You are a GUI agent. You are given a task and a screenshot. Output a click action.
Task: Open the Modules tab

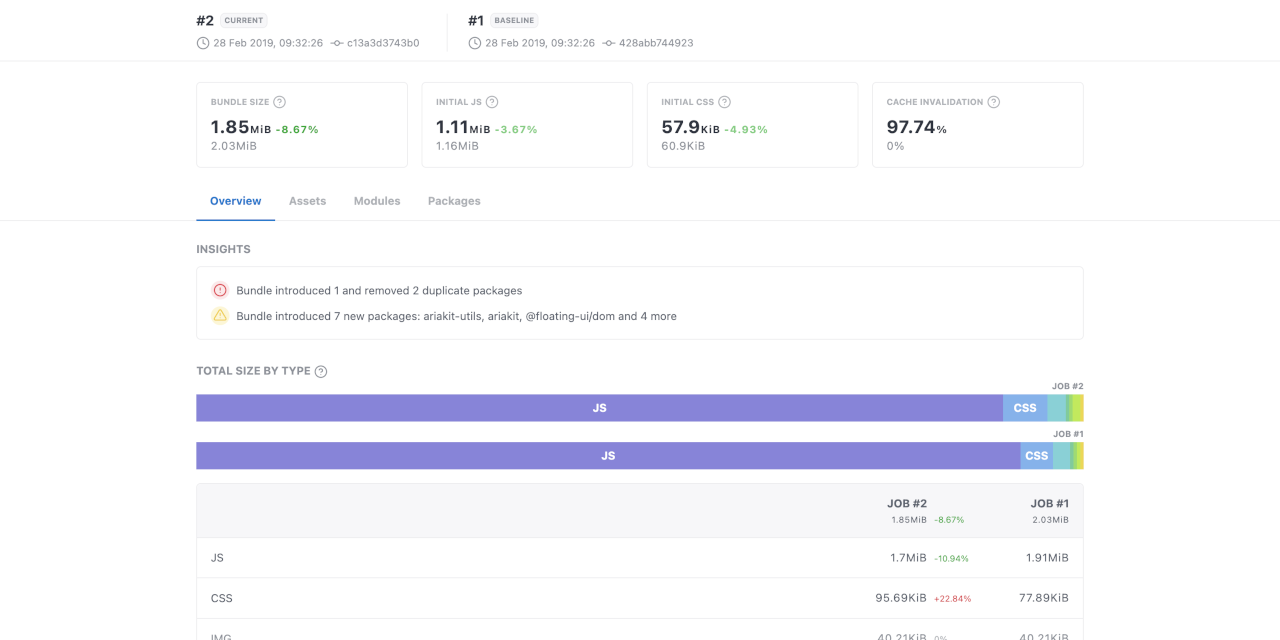point(377,200)
